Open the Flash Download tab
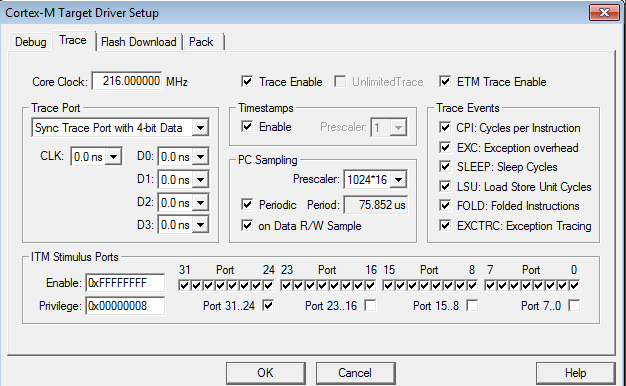The image size is (626, 386). pos(139,42)
